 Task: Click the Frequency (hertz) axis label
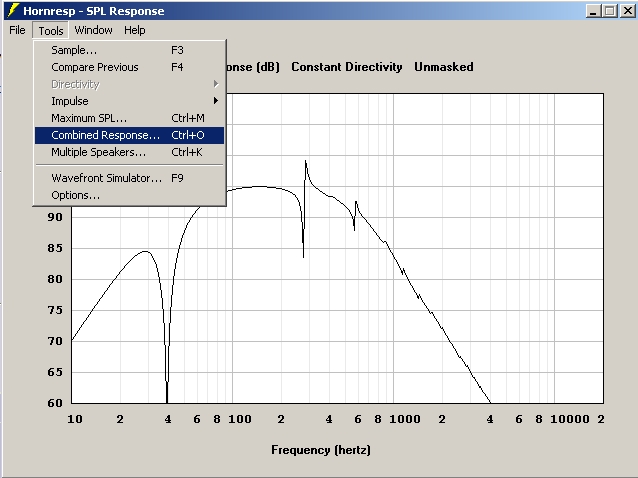(321, 450)
